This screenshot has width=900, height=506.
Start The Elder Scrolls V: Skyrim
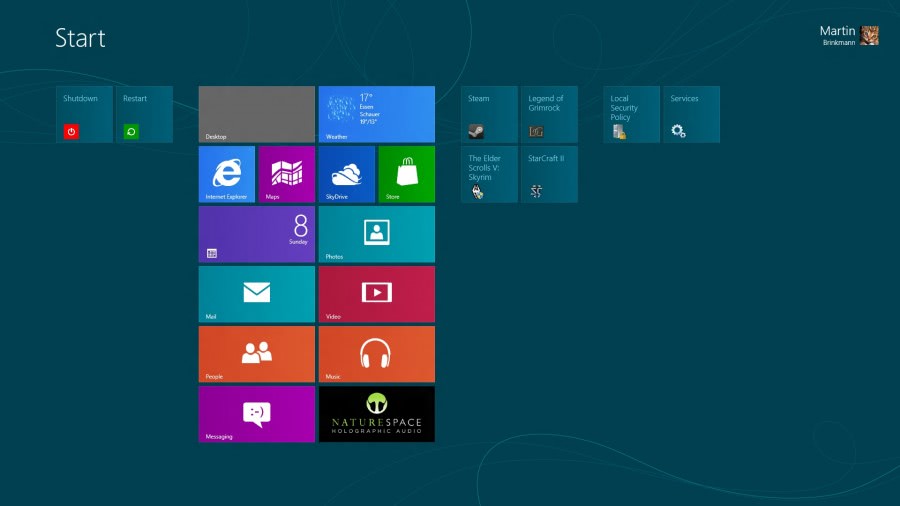pos(490,174)
